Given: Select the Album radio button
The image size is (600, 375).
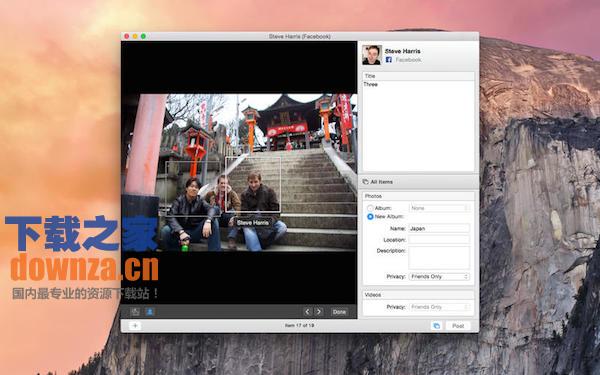Looking at the screenshot, I should click(370, 208).
